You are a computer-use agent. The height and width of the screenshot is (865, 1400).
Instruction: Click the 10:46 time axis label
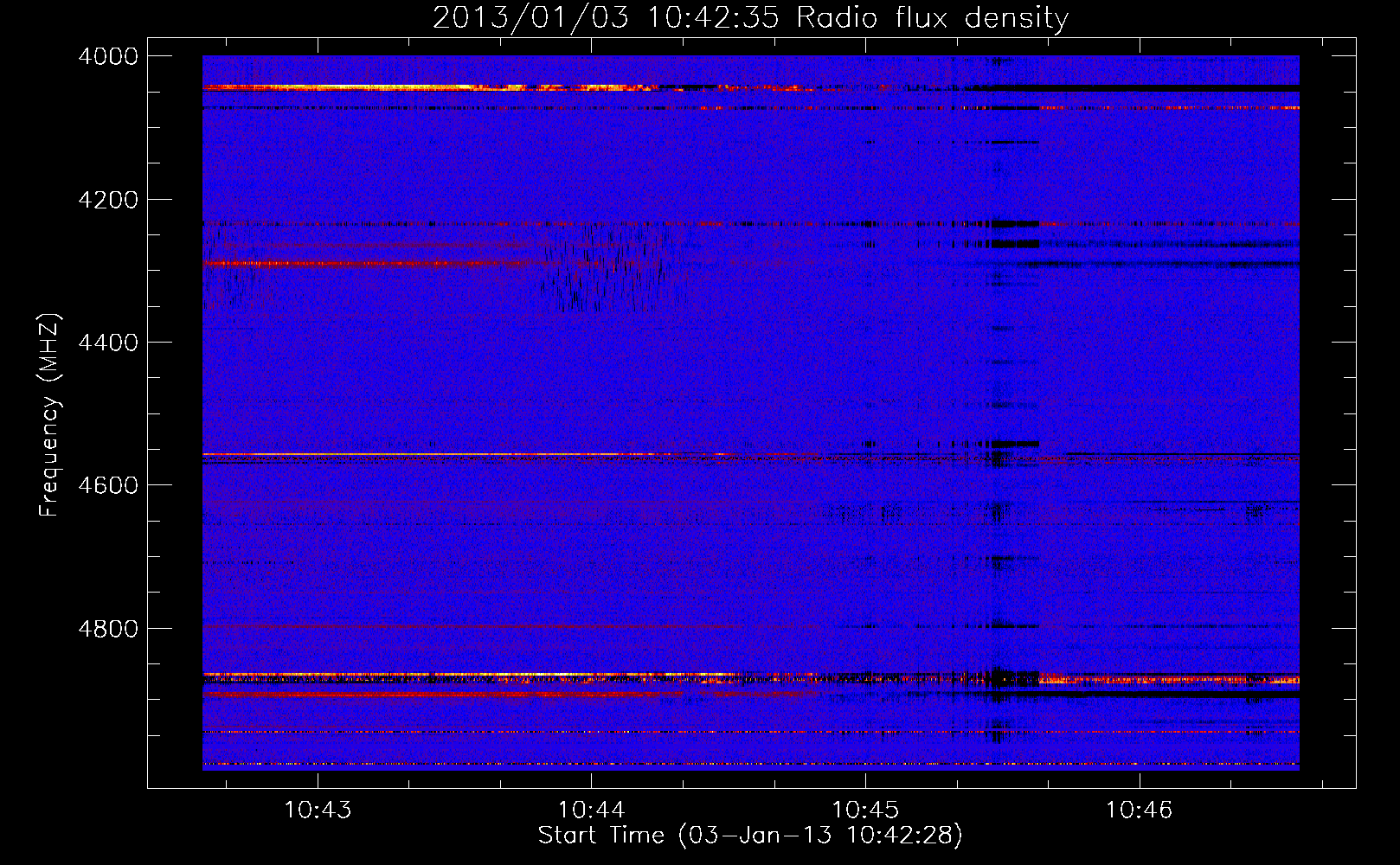pos(1139,810)
